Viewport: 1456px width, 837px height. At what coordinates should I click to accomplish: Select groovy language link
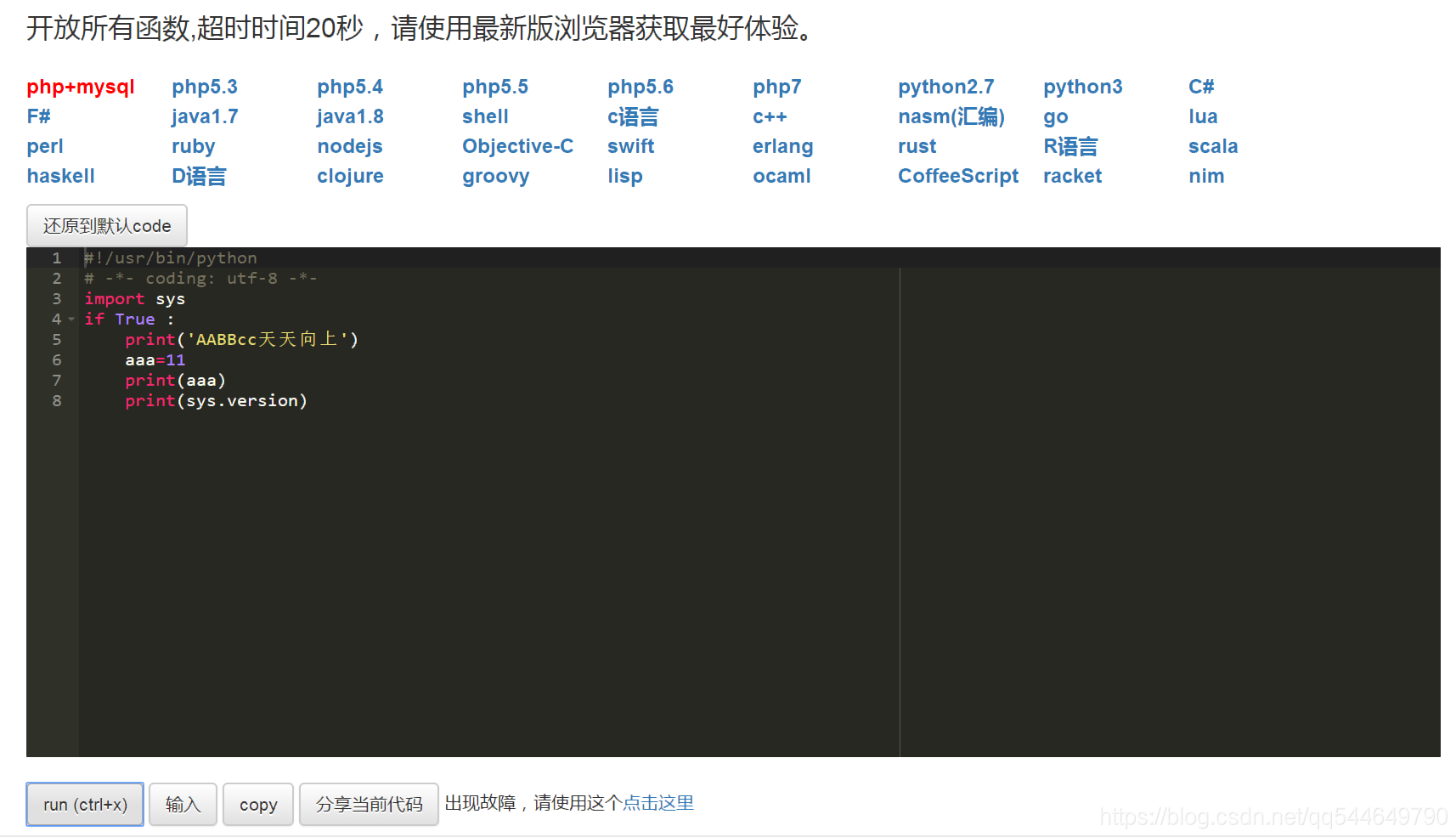tap(495, 176)
